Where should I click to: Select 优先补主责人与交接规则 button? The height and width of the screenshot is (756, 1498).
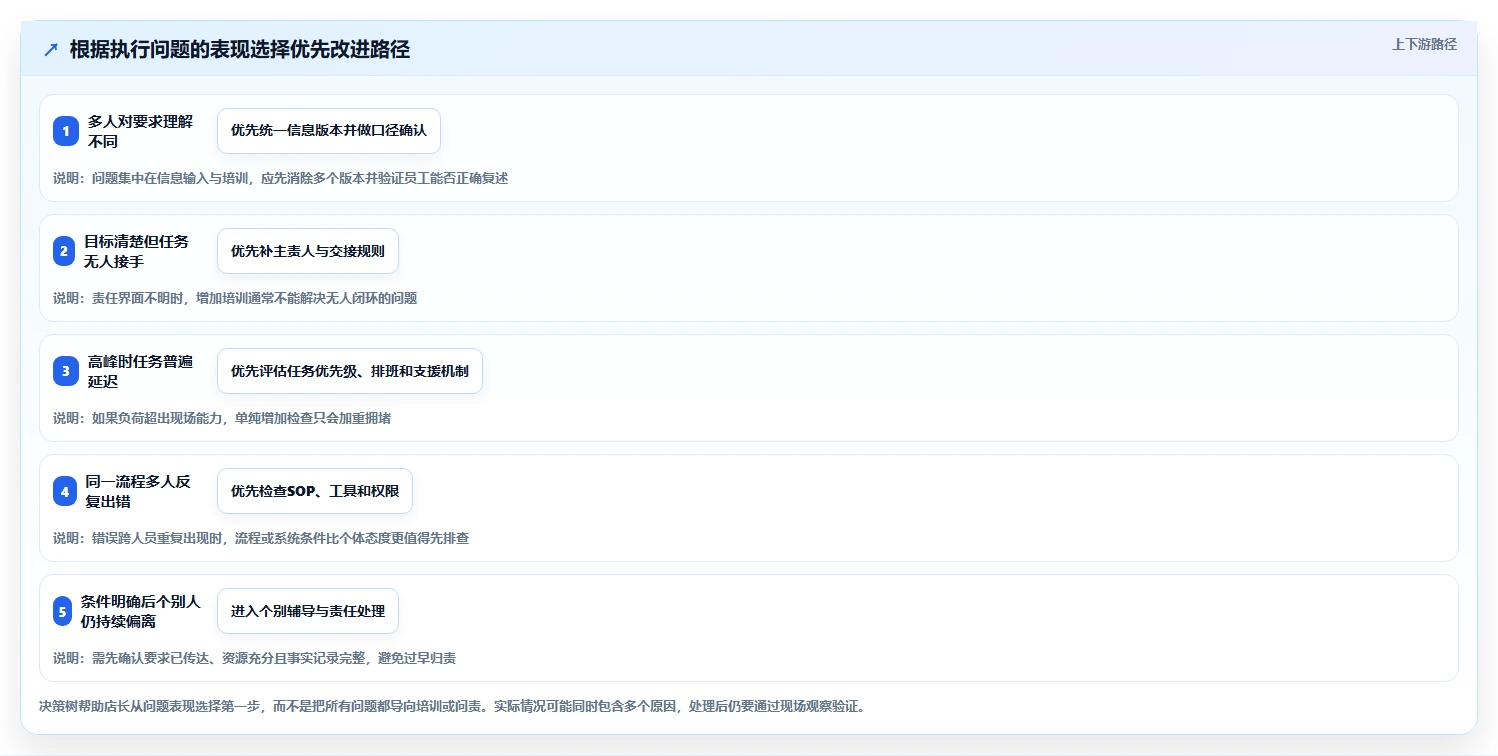click(308, 251)
